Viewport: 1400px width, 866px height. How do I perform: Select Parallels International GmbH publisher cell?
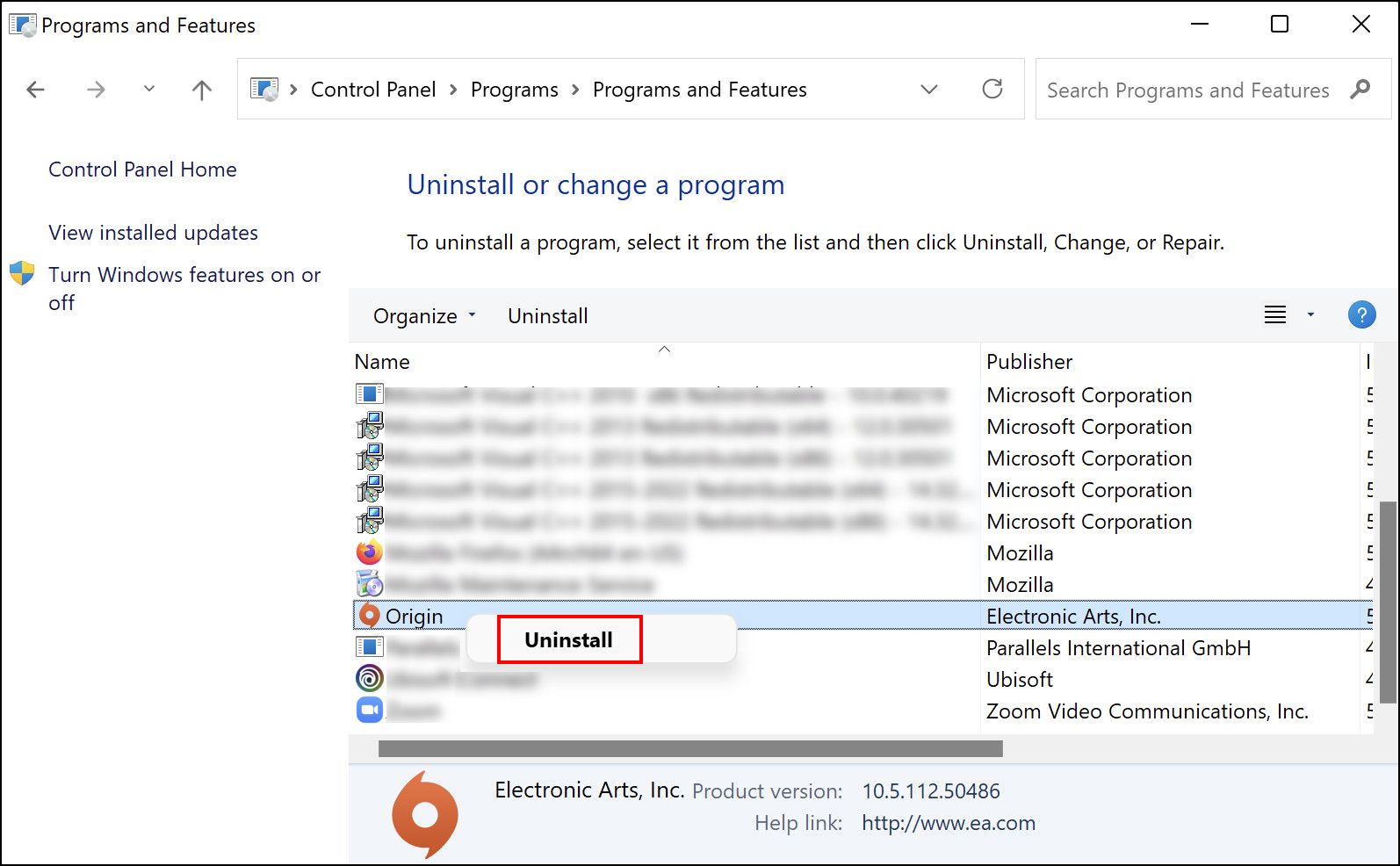[1118, 648]
